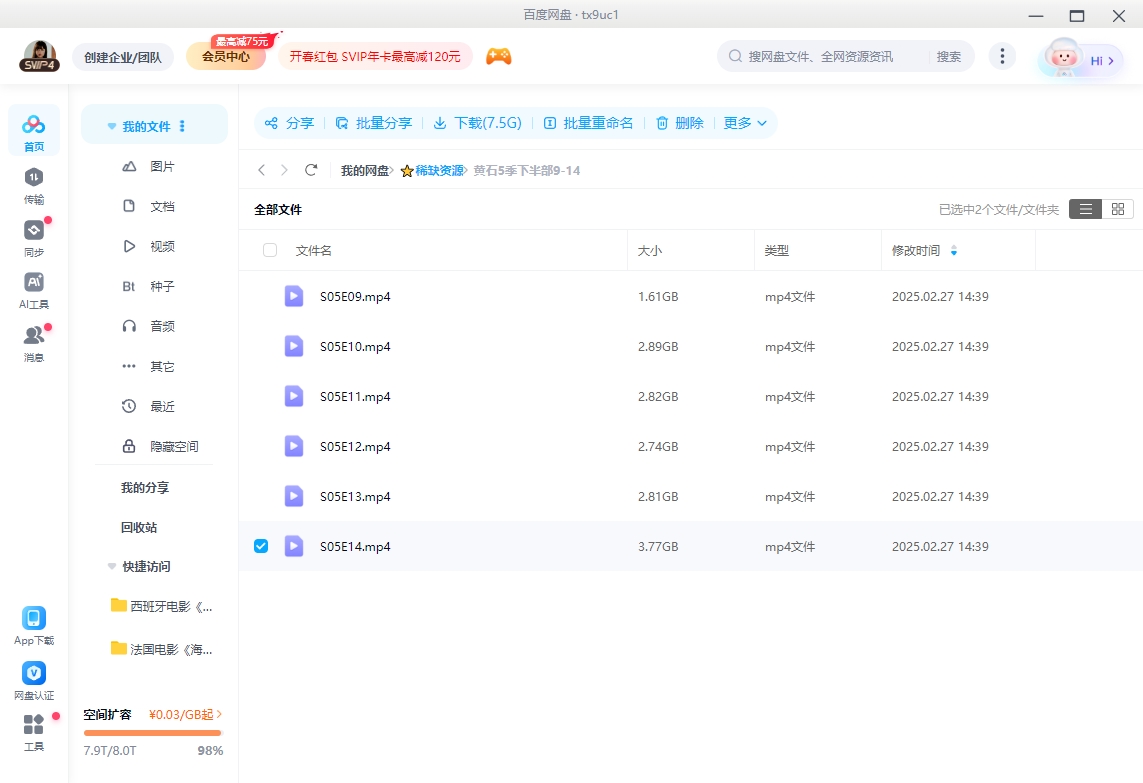Refresh the file list
The height and width of the screenshot is (783, 1143).
(x=310, y=170)
